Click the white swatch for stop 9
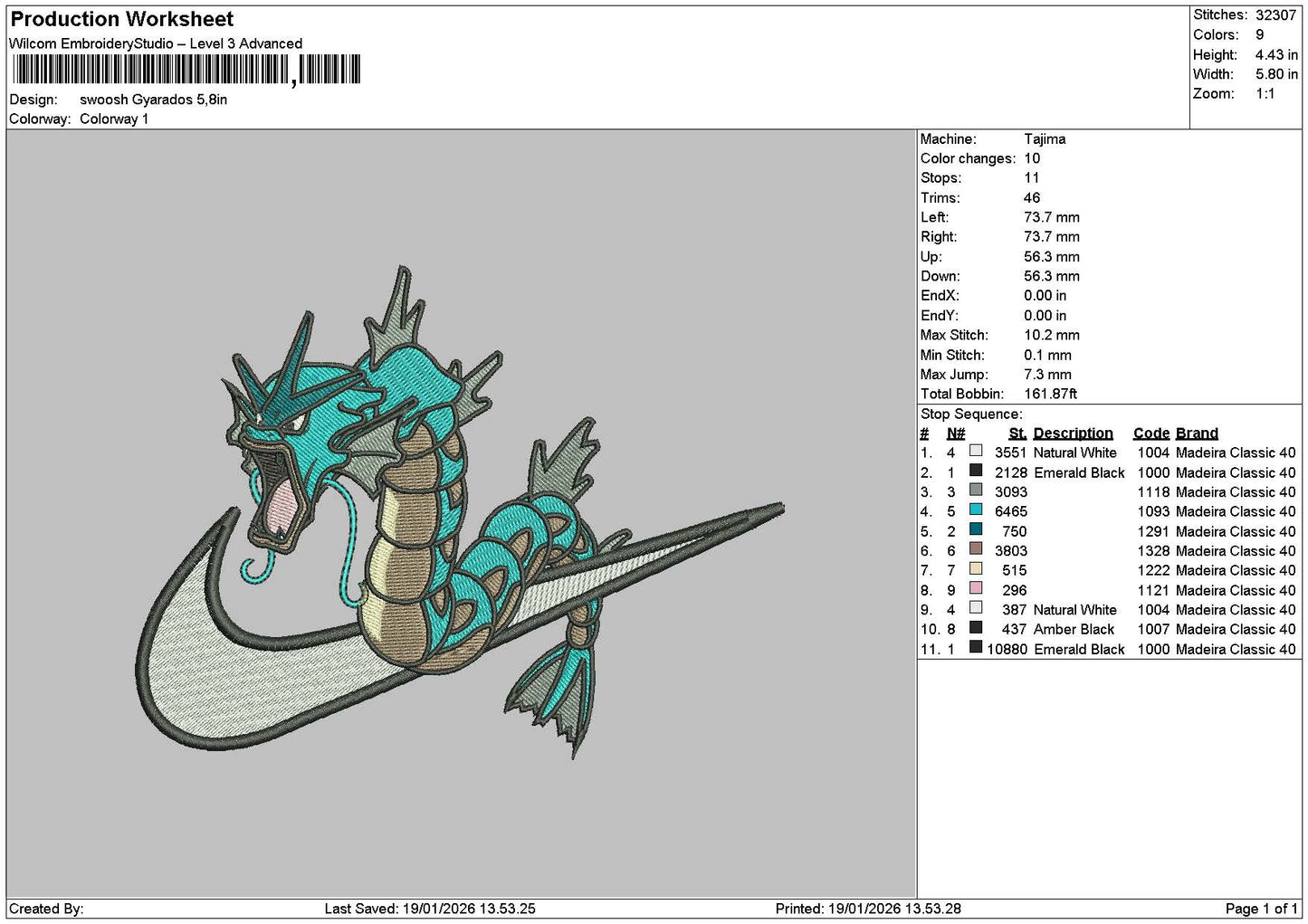Viewport: 1308px width, 924px height. (976, 608)
